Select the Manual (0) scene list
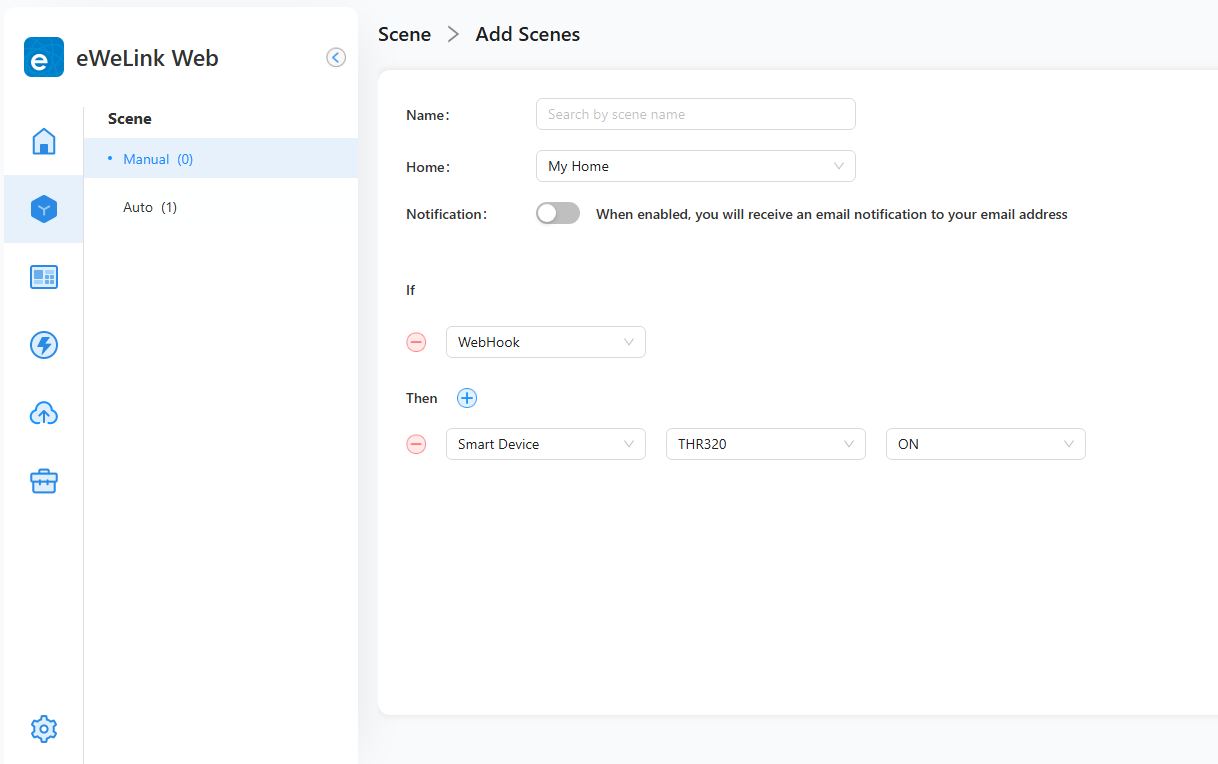 click(221, 158)
